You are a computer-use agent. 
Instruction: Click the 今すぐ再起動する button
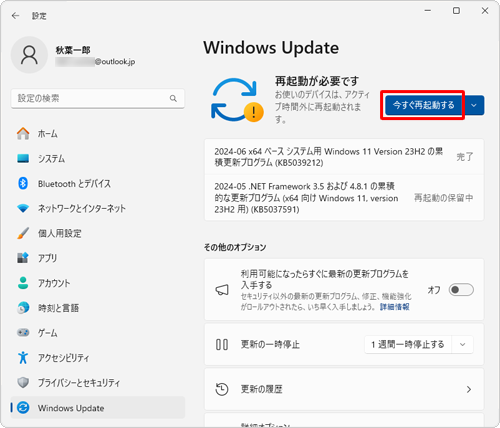coord(423,105)
